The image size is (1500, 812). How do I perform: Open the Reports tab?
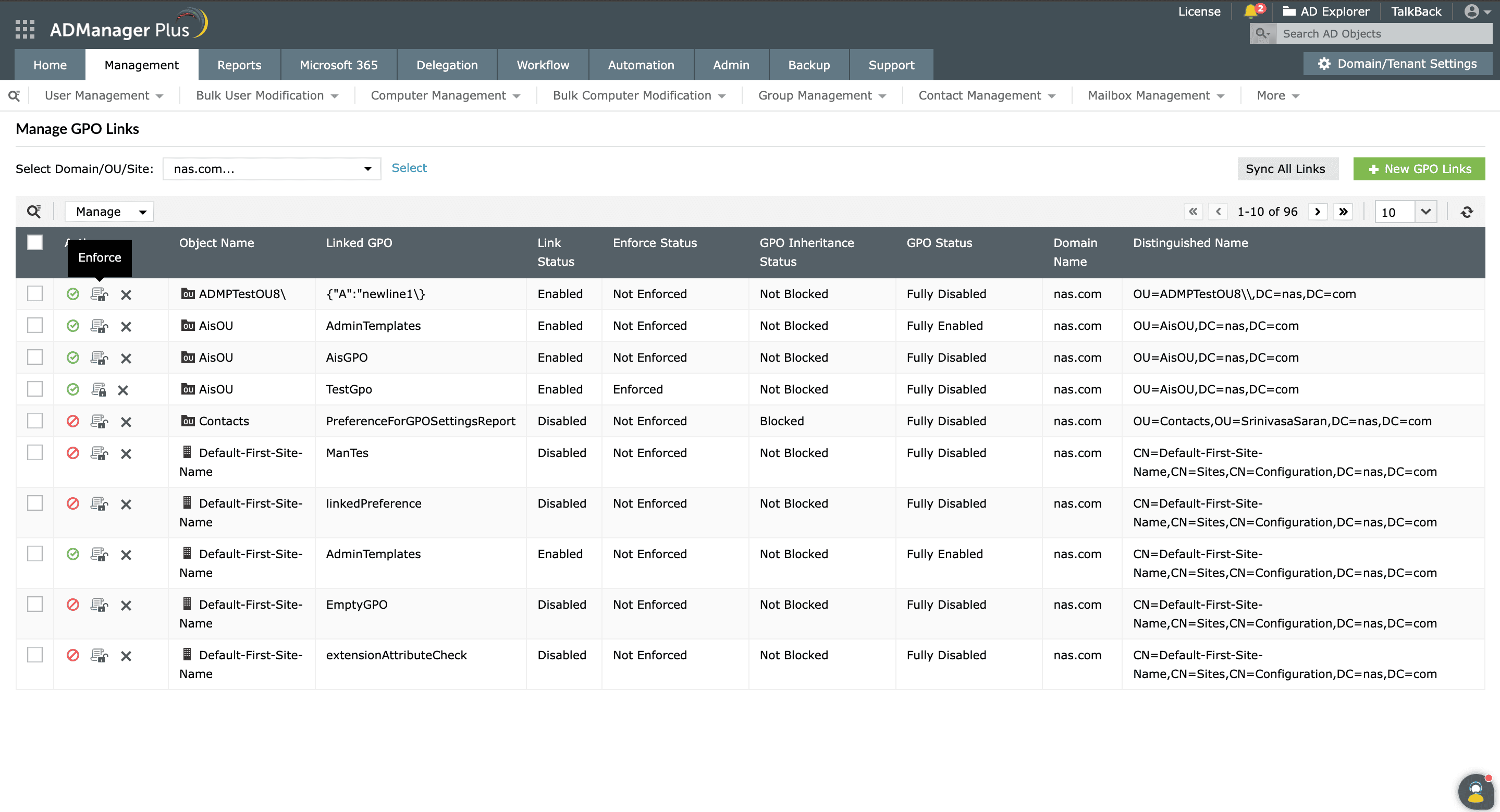coord(239,64)
